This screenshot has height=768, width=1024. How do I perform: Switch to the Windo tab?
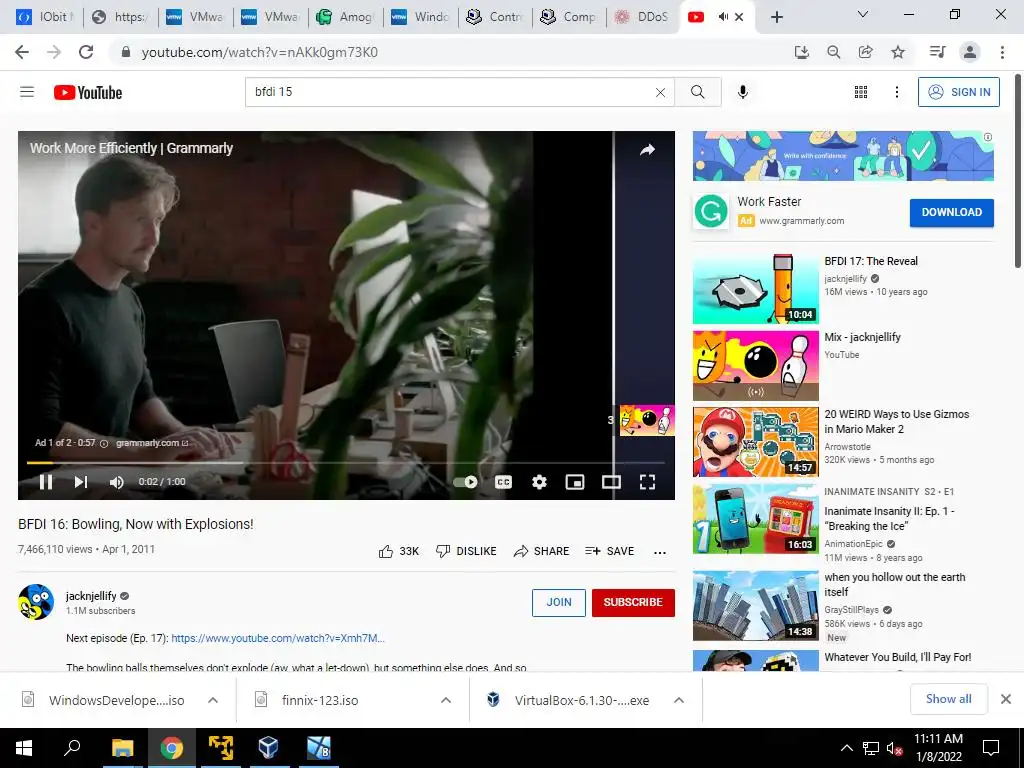[420, 17]
